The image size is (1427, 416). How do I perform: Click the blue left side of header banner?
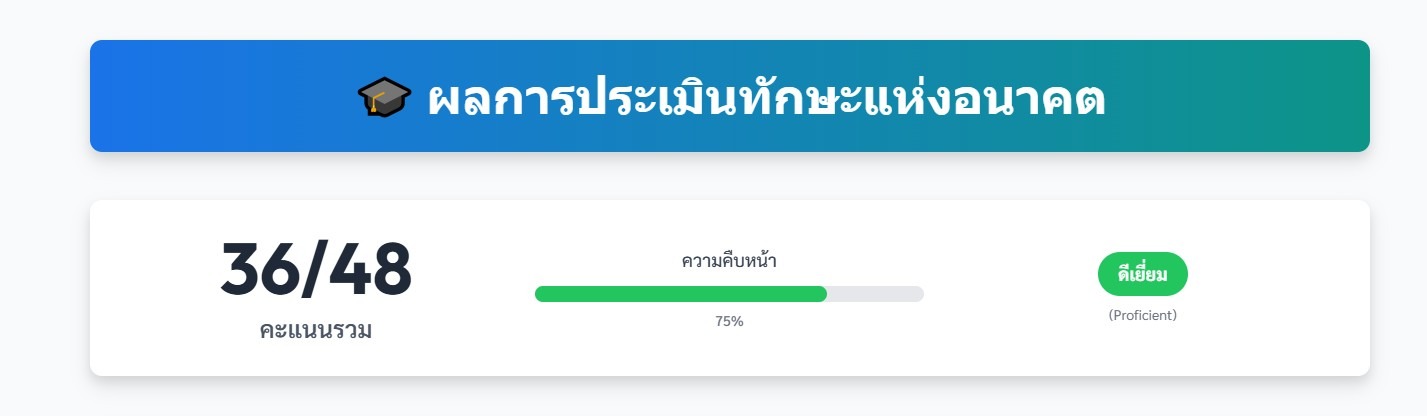coord(200,96)
